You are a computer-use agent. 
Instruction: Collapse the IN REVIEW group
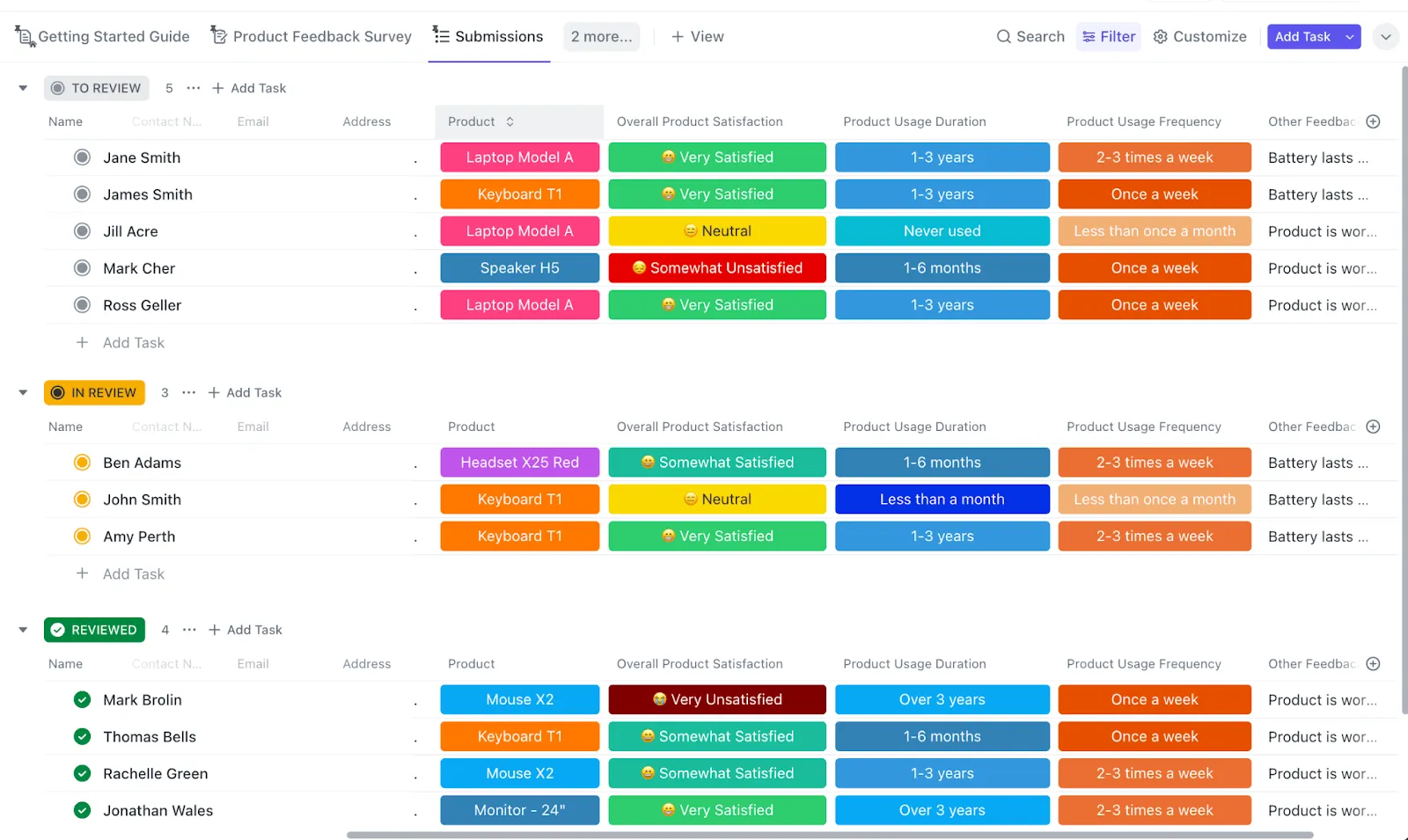[23, 392]
